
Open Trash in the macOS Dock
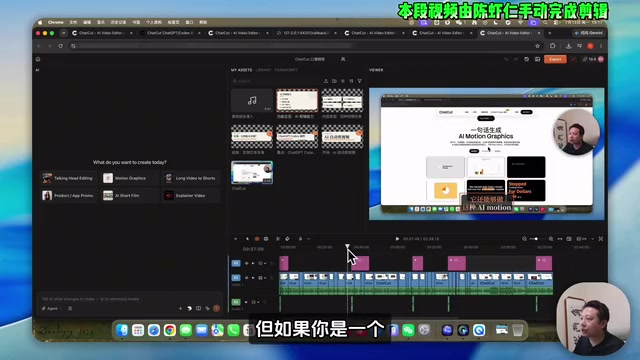click(518, 330)
